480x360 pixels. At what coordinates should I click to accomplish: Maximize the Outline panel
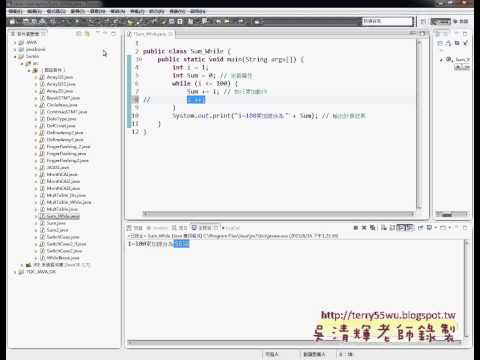(465, 34)
